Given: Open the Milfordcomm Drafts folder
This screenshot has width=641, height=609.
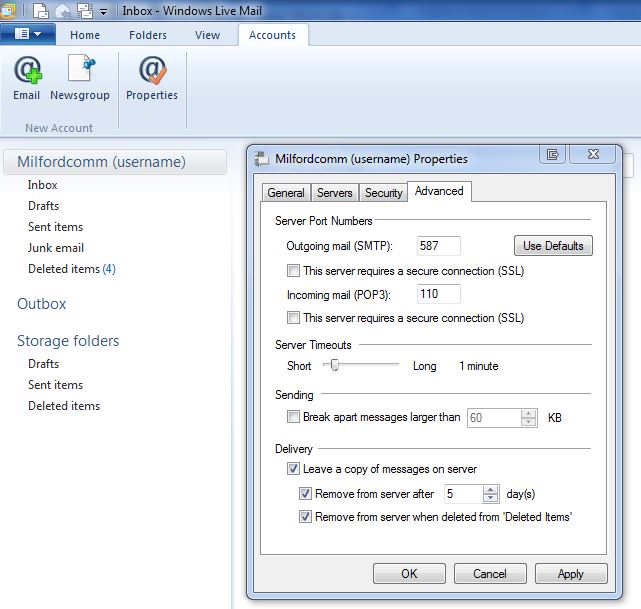Looking at the screenshot, I should pyautogui.click(x=43, y=206).
